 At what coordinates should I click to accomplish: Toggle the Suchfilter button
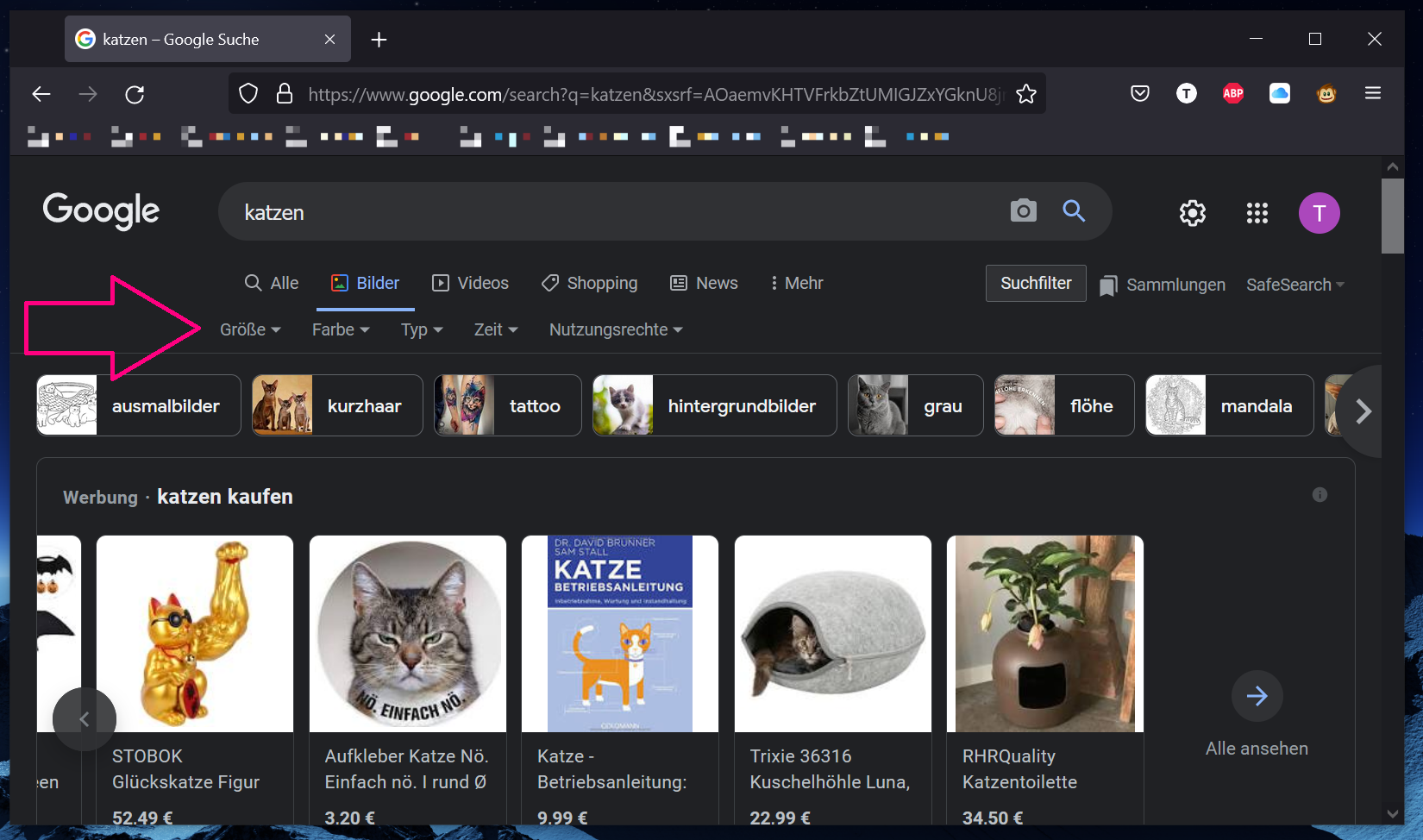point(1035,284)
